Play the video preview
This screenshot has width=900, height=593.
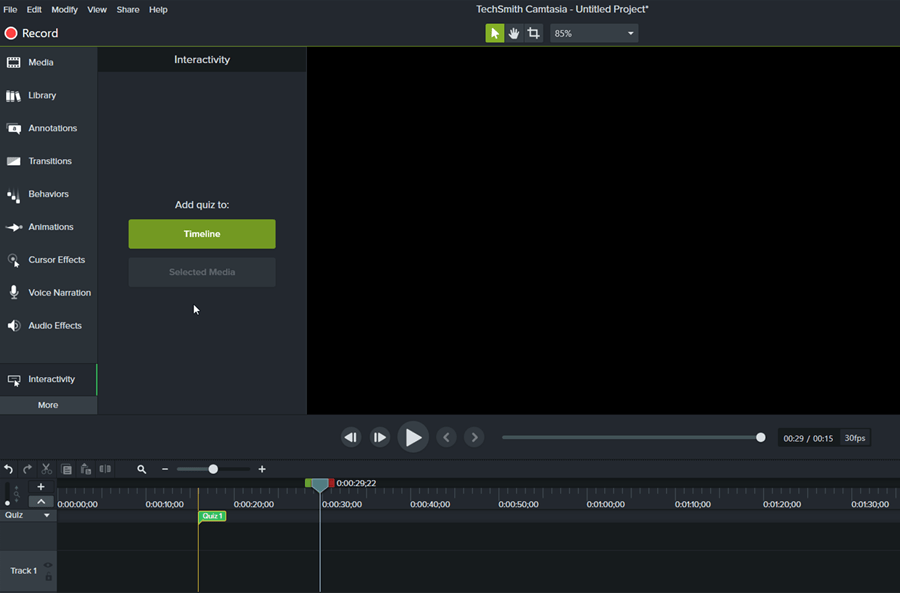[413, 437]
